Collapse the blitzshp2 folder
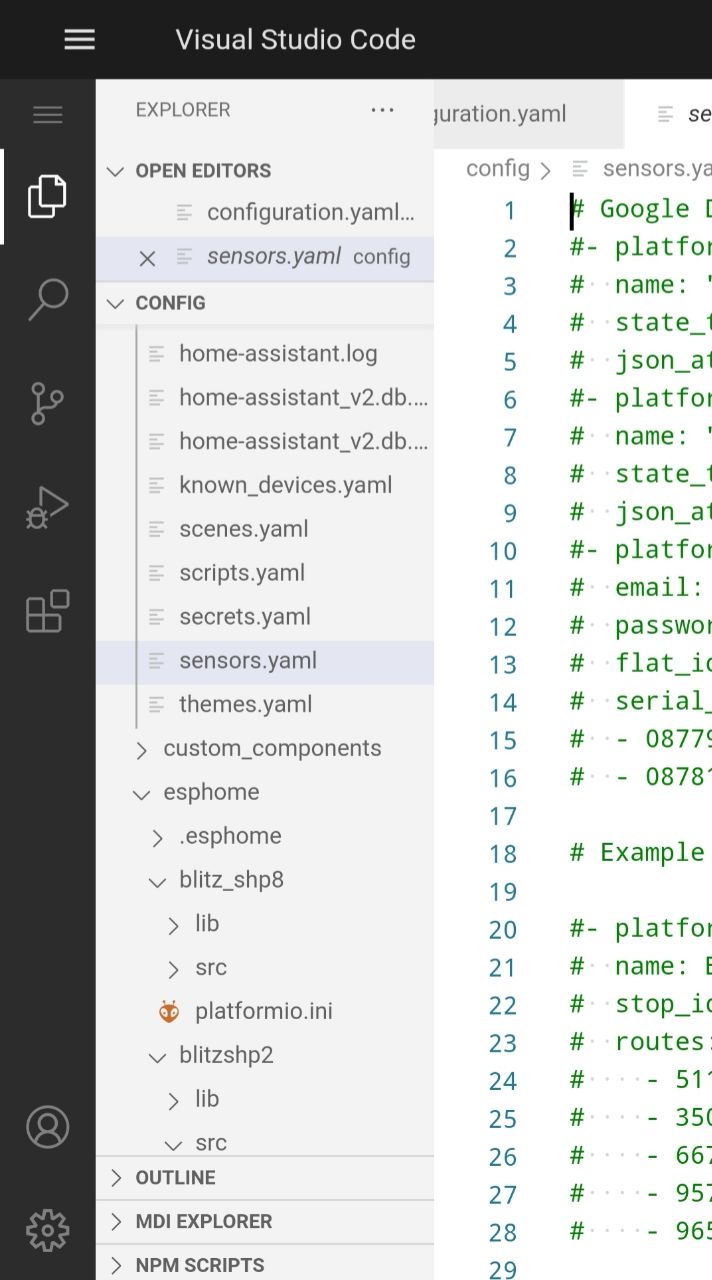This screenshot has height=1280, width=712. click(x=158, y=1056)
